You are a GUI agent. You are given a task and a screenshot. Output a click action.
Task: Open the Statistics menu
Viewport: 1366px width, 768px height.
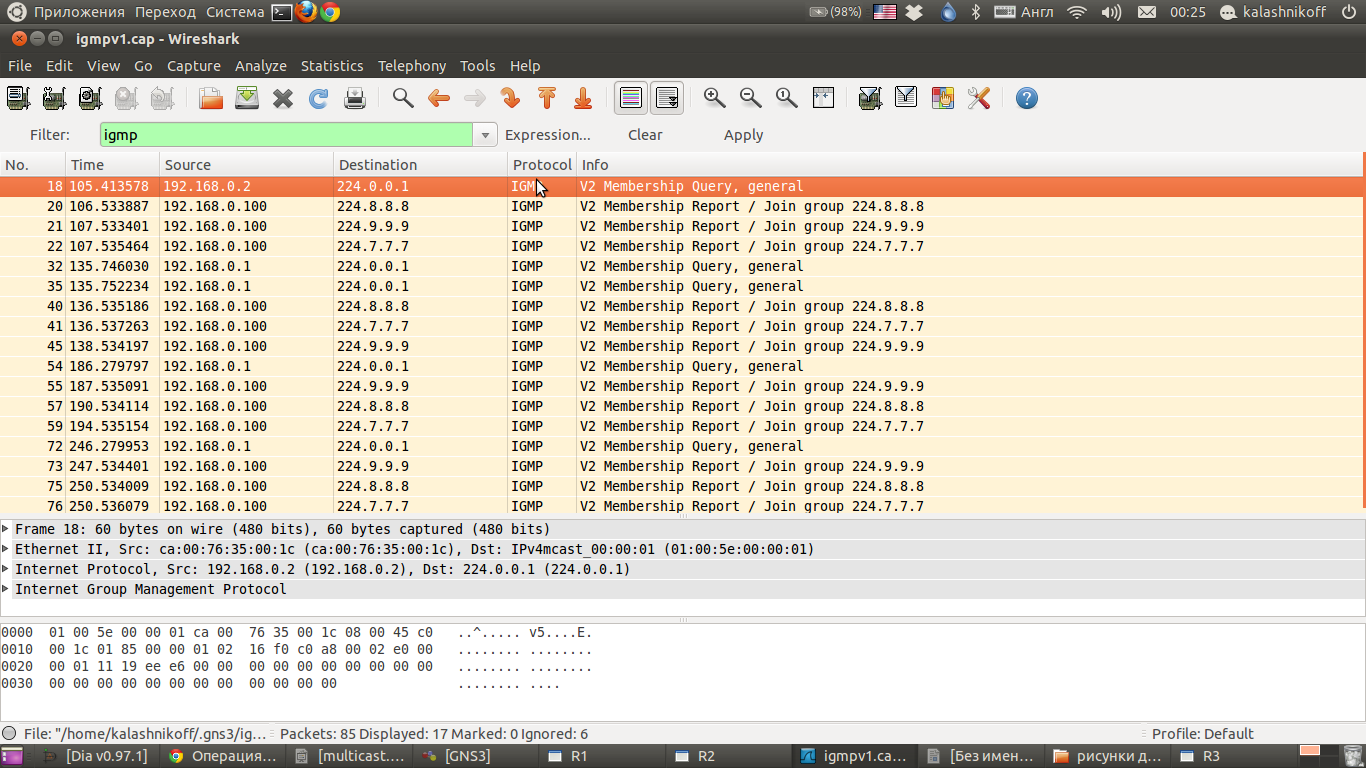coord(332,66)
